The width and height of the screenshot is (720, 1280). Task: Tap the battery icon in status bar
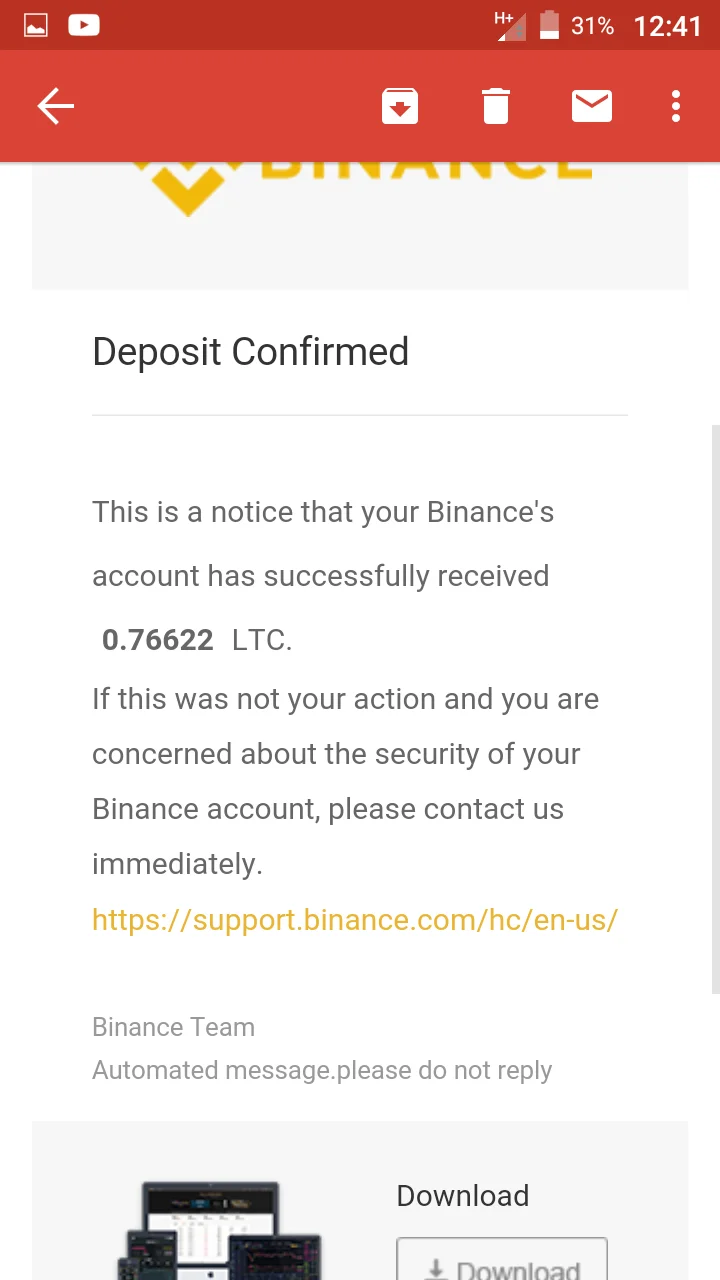tap(549, 25)
